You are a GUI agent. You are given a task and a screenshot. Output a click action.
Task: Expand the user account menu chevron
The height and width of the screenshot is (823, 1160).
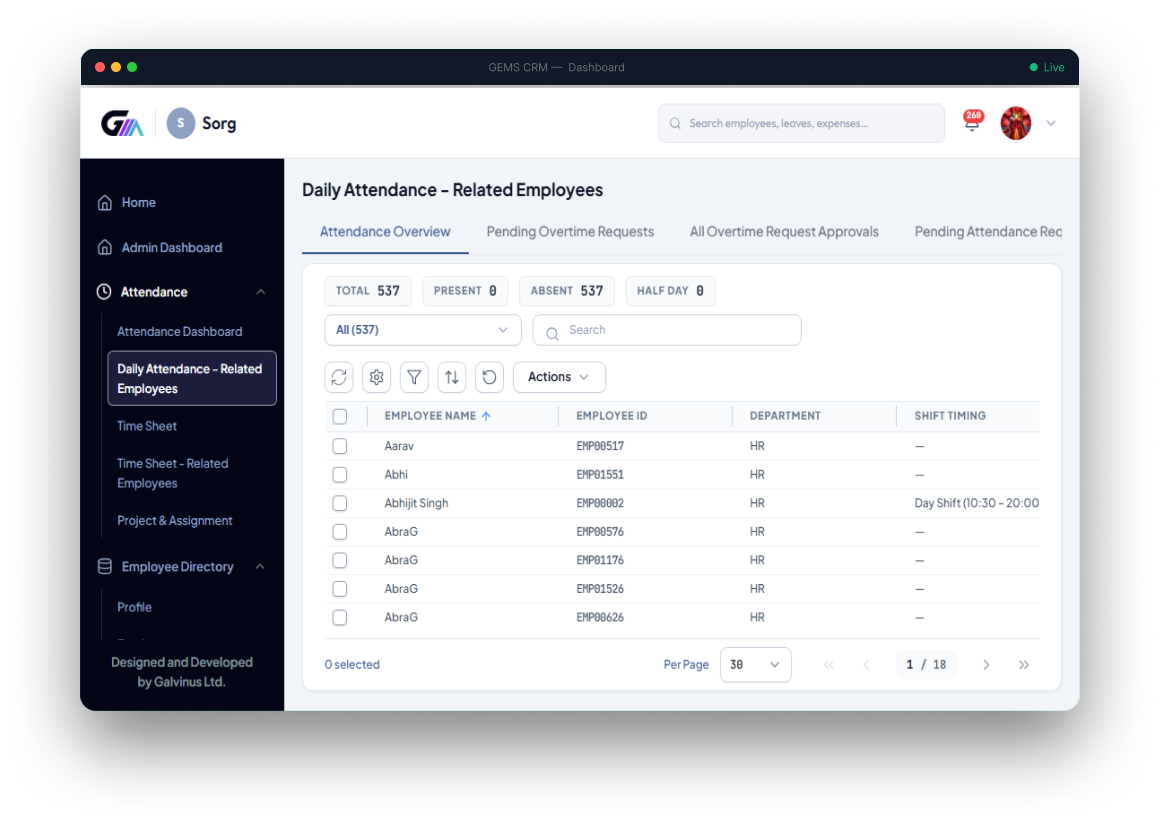(x=1051, y=123)
